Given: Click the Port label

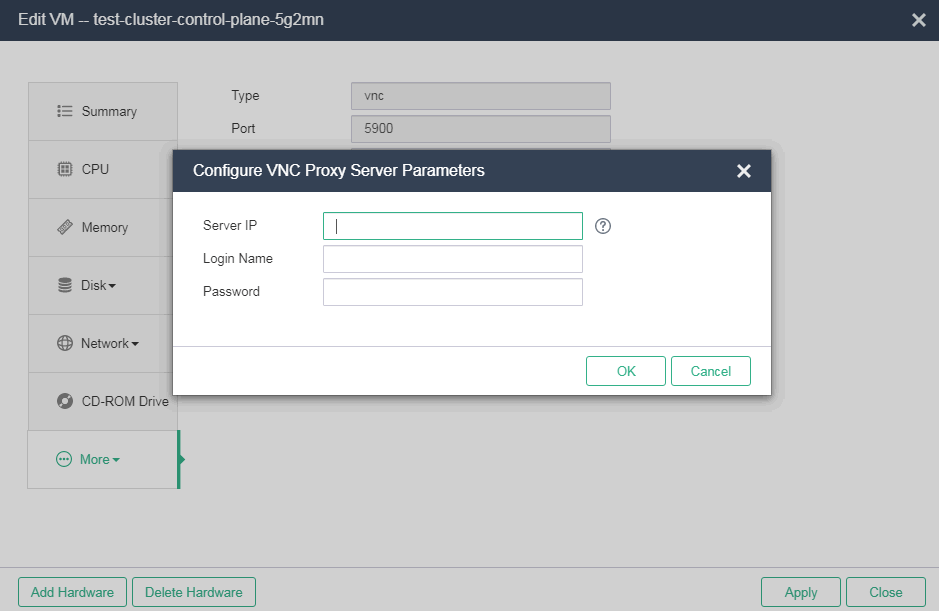Looking at the screenshot, I should pyautogui.click(x=243, y=128).
